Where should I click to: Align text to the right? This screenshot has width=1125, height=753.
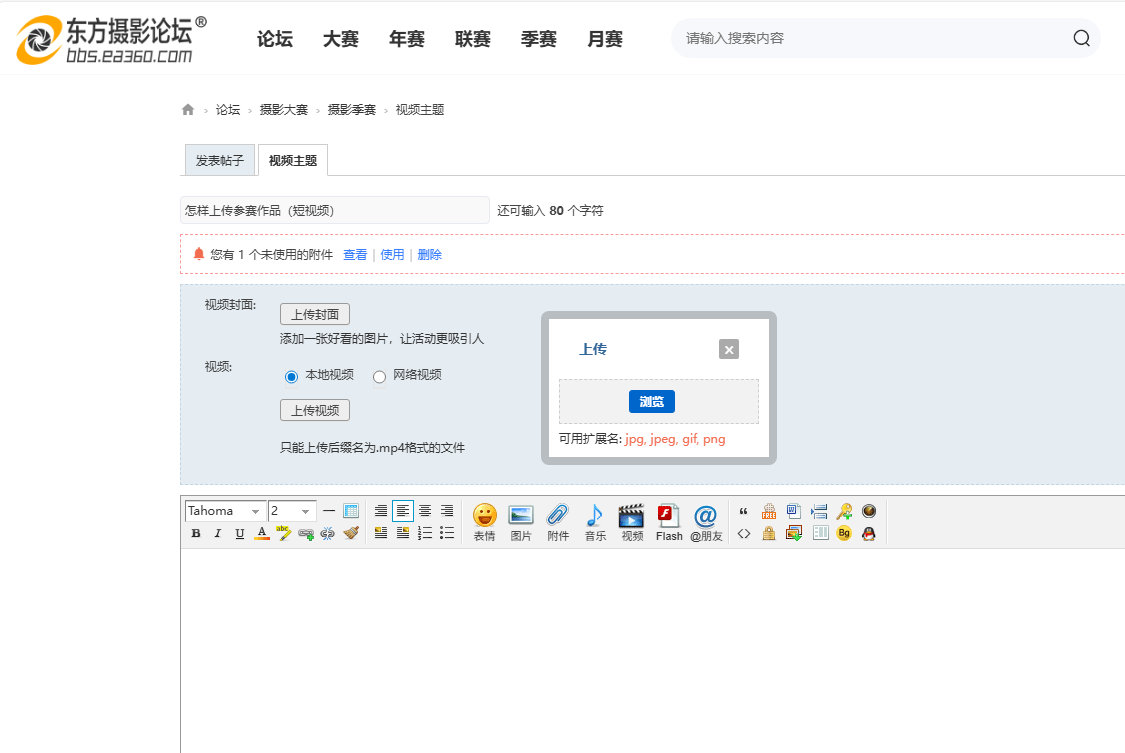447,511
